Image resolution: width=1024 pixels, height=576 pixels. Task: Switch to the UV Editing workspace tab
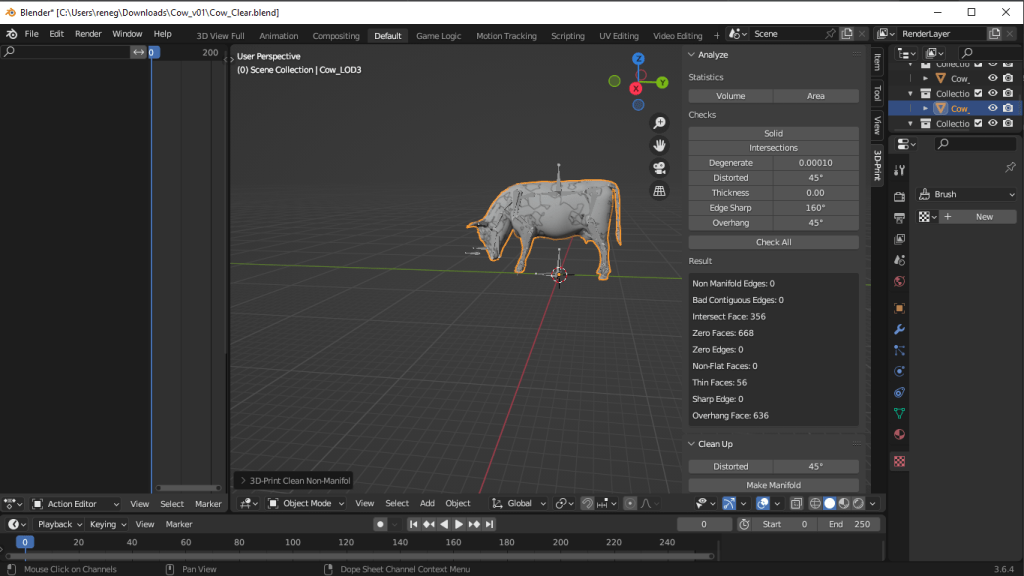(x=618, y=36)
